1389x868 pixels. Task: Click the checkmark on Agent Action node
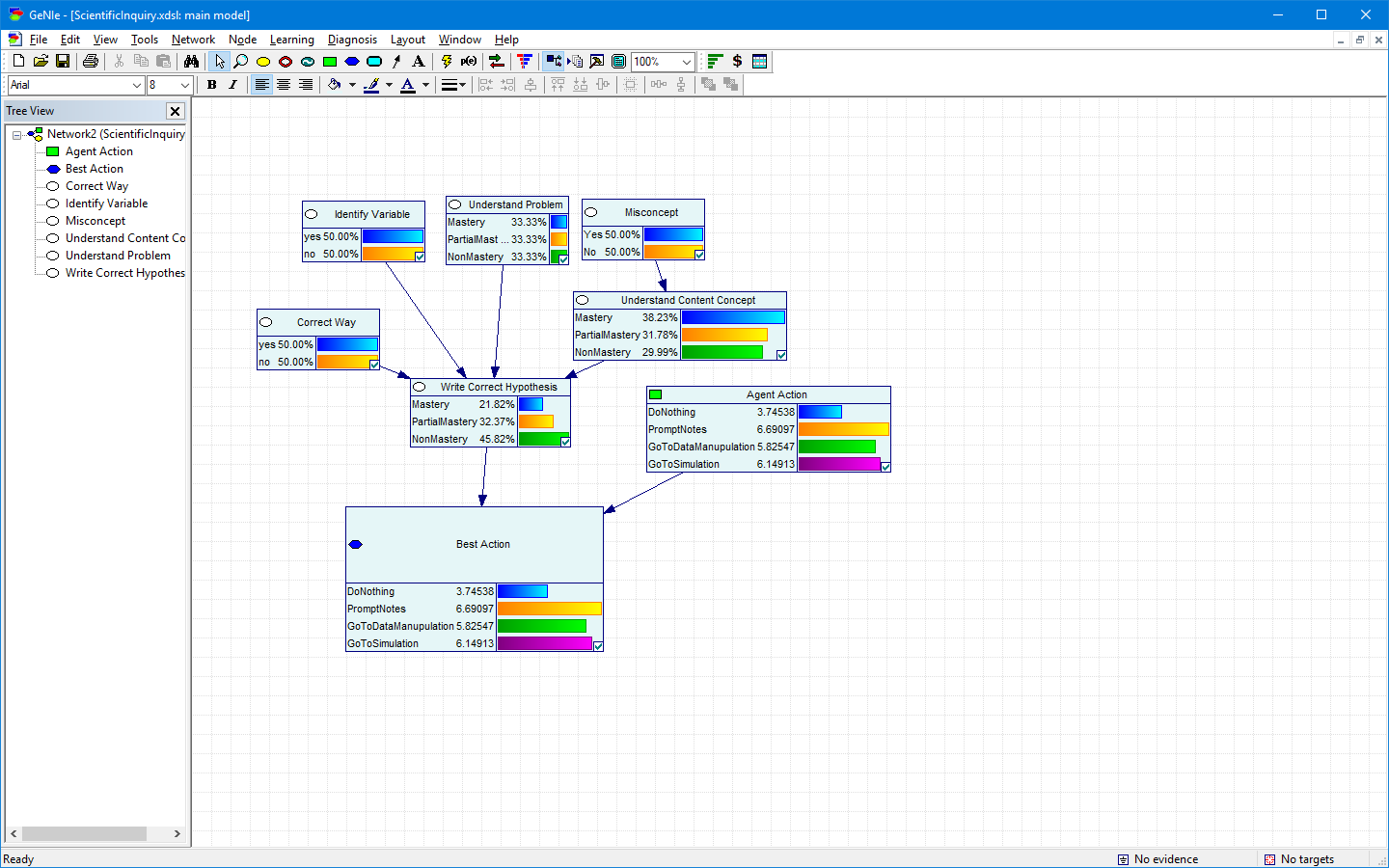(x=885, y=467)
